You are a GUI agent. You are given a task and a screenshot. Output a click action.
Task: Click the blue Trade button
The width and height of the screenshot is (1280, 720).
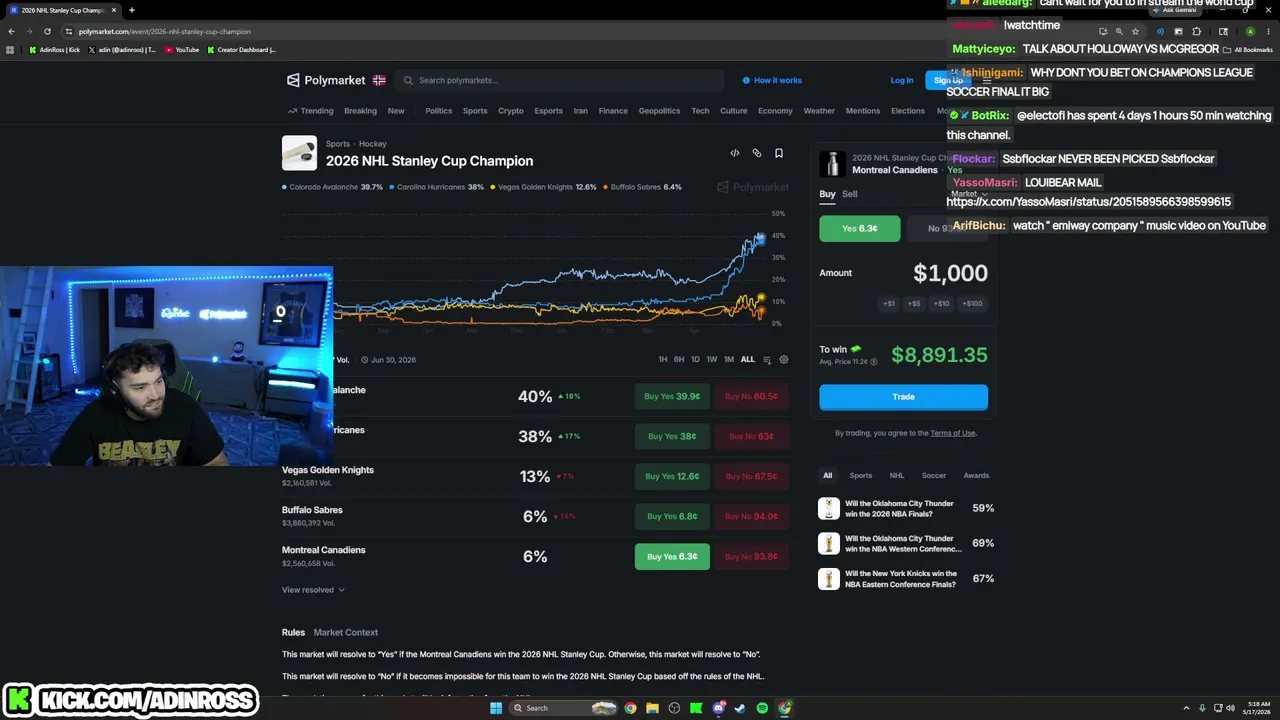tap(903, 397)
